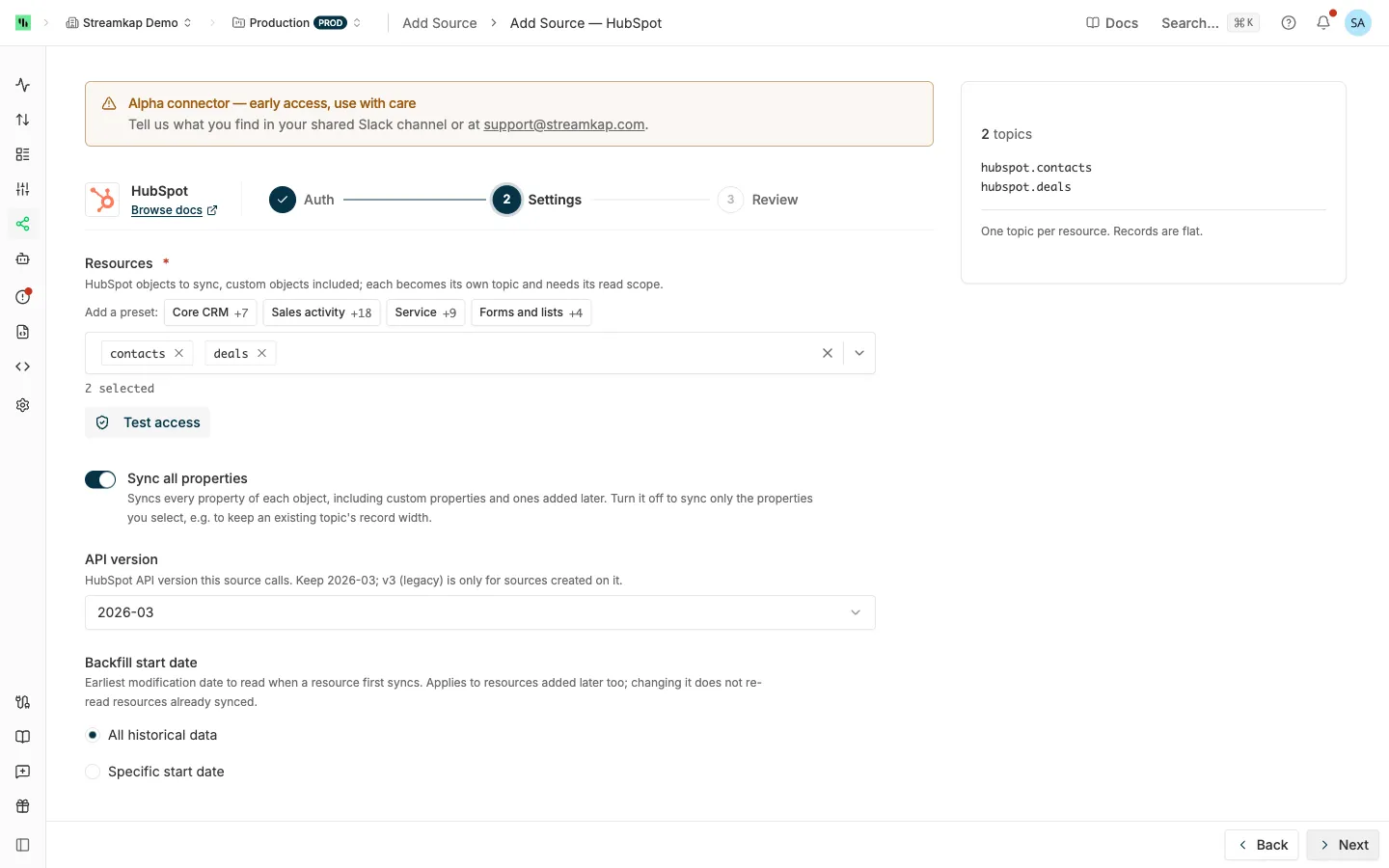The height and width of the screenshot is (868, 1389).
Task: Open Production environment switcher
Action: coord(297,22)
